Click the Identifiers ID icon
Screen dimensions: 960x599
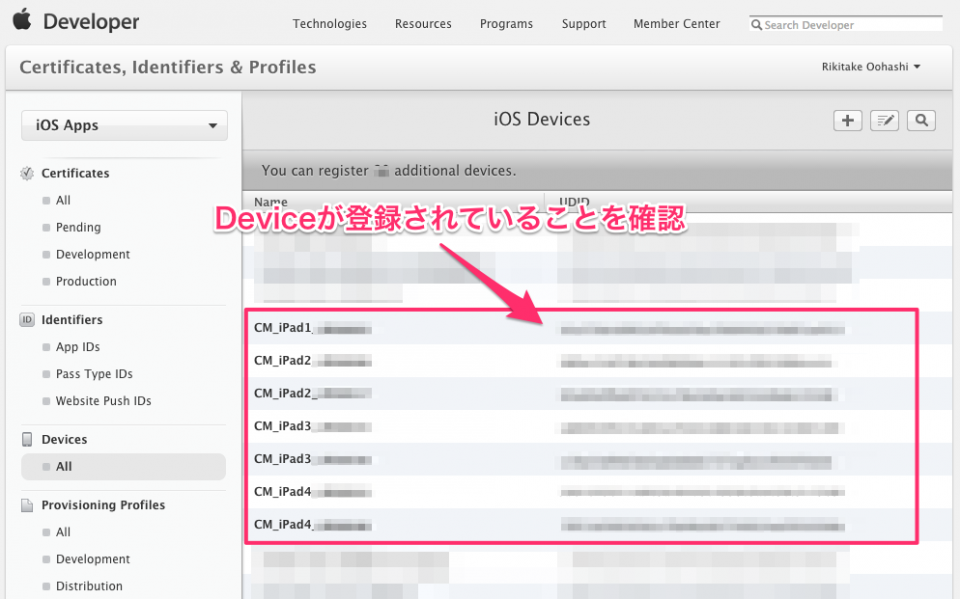[x=27, y=320]
